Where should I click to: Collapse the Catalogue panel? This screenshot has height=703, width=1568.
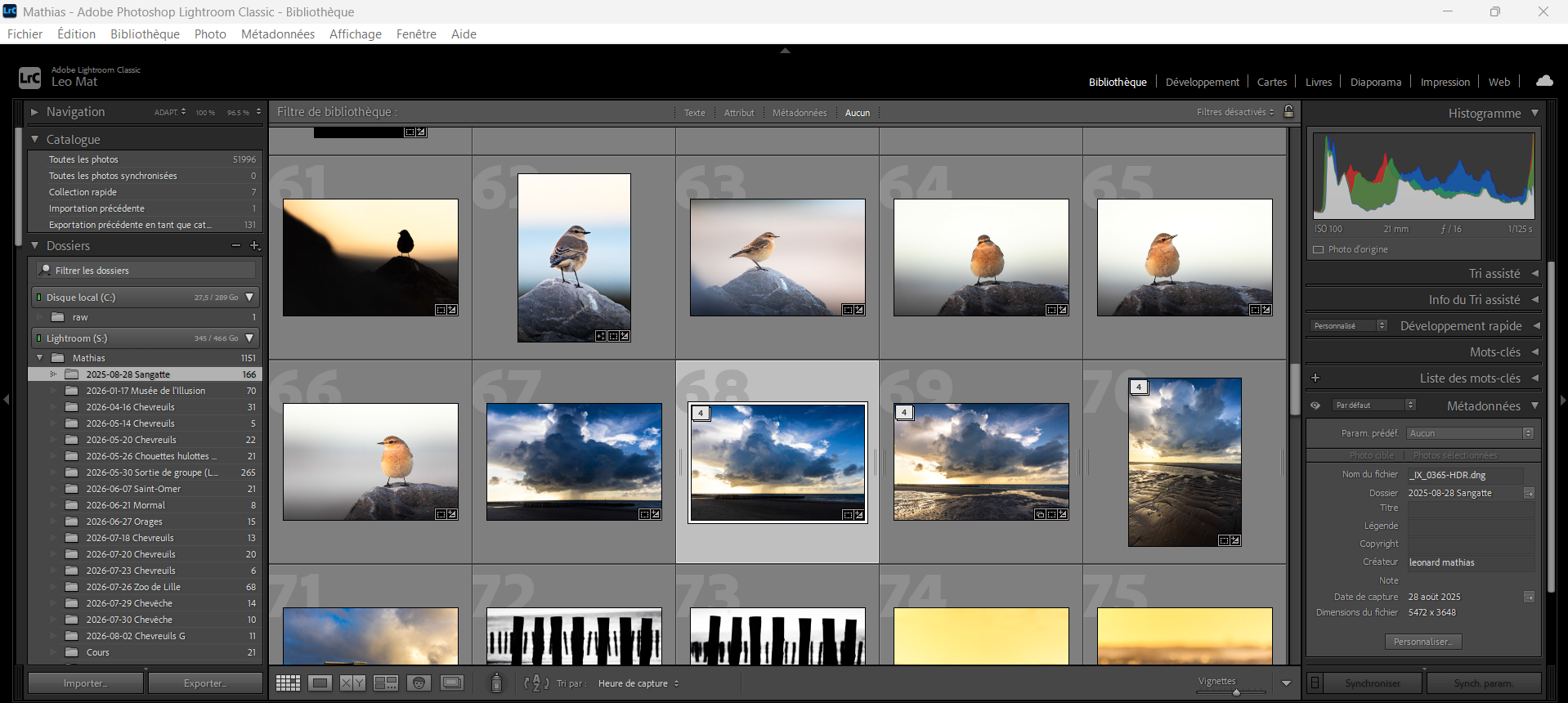pos(35,139)
